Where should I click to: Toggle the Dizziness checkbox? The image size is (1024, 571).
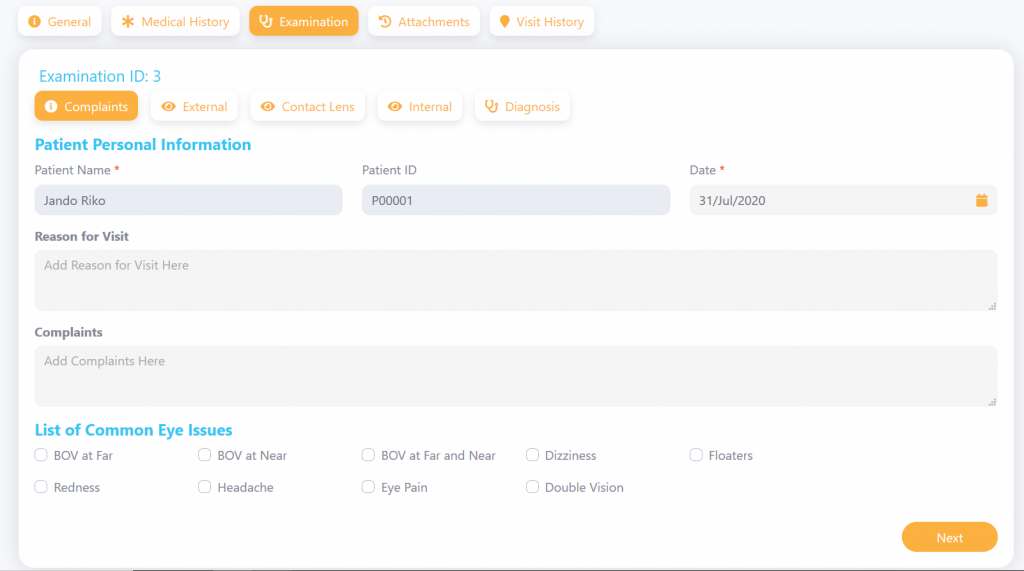532,455
